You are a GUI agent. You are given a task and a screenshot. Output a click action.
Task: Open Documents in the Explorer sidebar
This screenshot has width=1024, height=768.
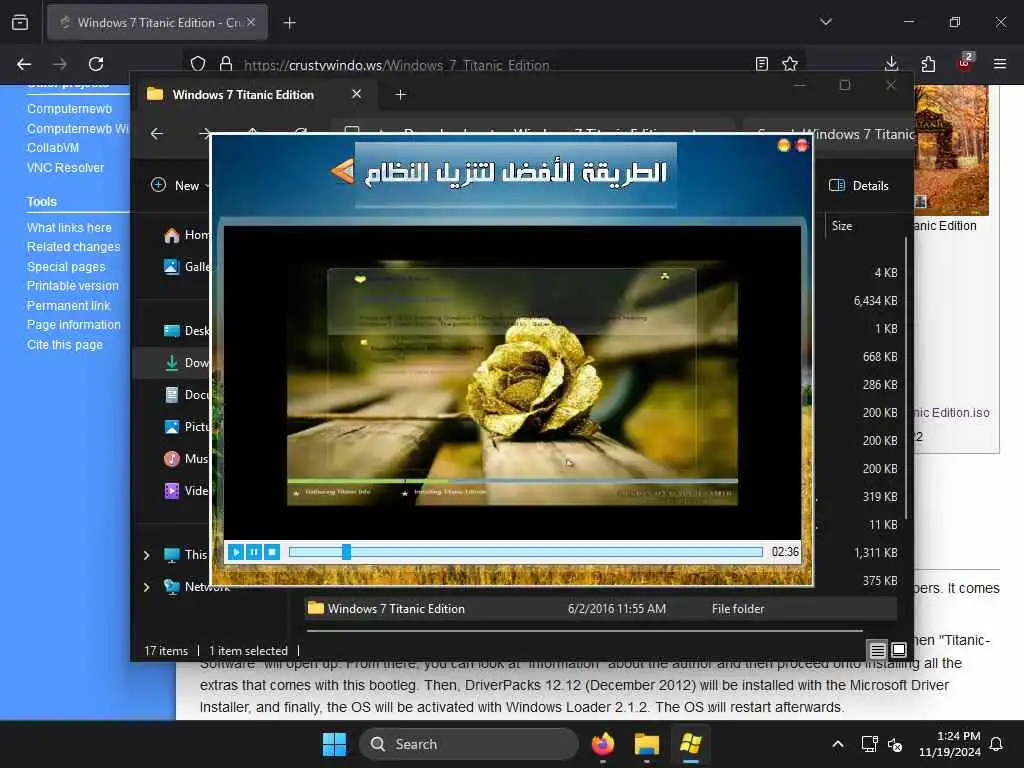[x=186, y=394]
